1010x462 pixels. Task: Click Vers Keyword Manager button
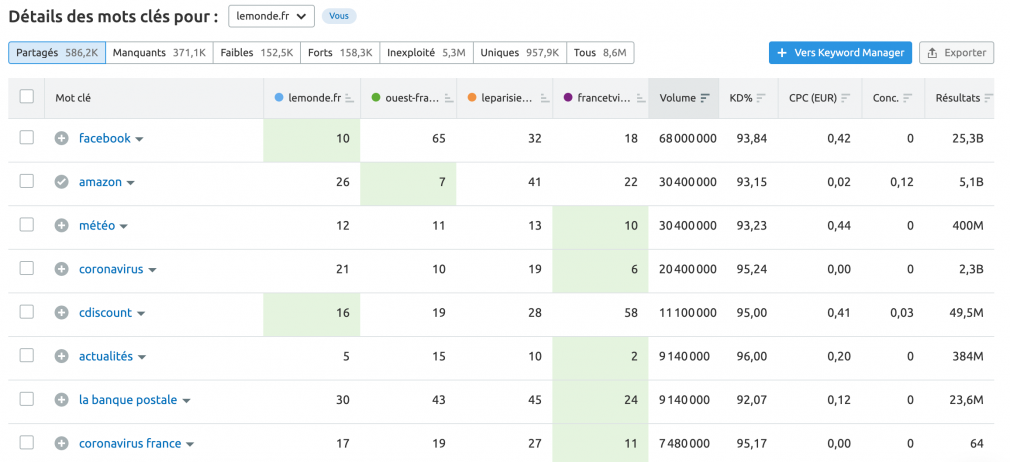[x=840, y=53]
